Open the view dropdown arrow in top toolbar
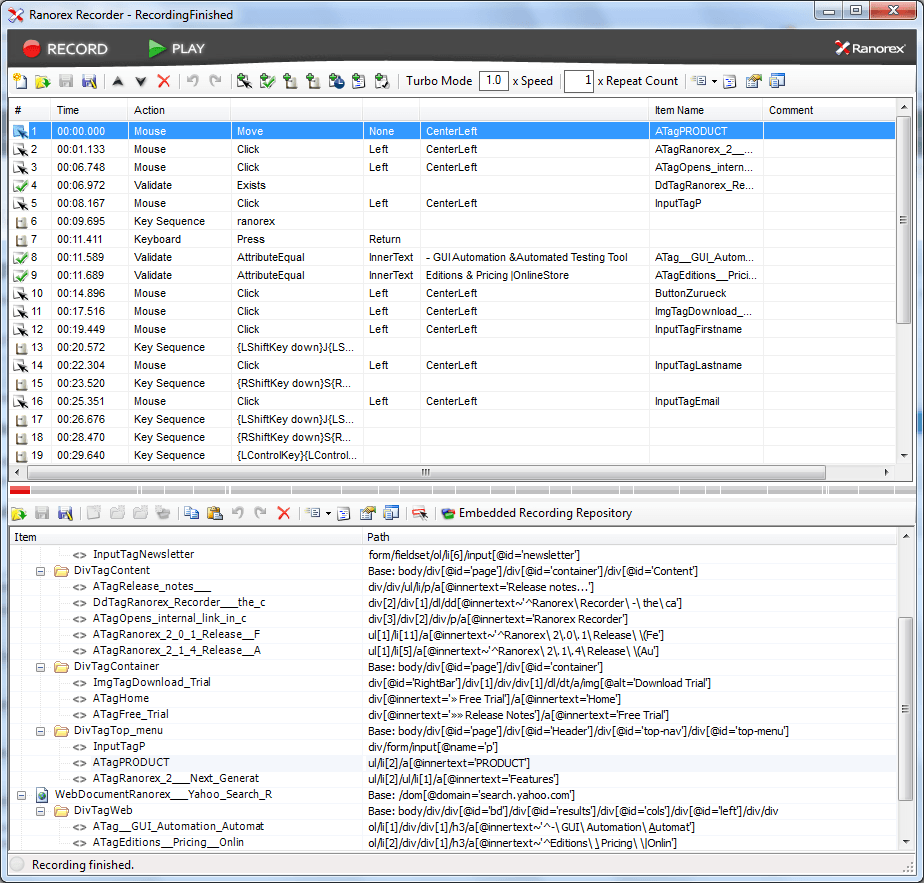Viewport: 924px width, 883px height. [714, 81]
